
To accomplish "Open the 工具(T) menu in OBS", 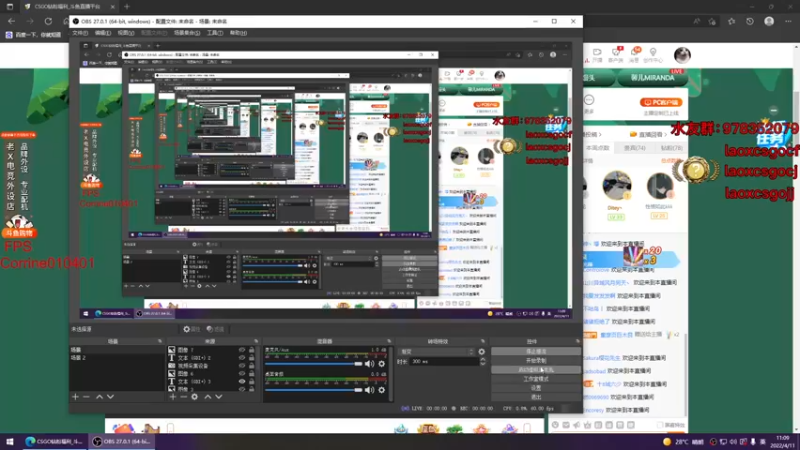I will click(215, 33).
